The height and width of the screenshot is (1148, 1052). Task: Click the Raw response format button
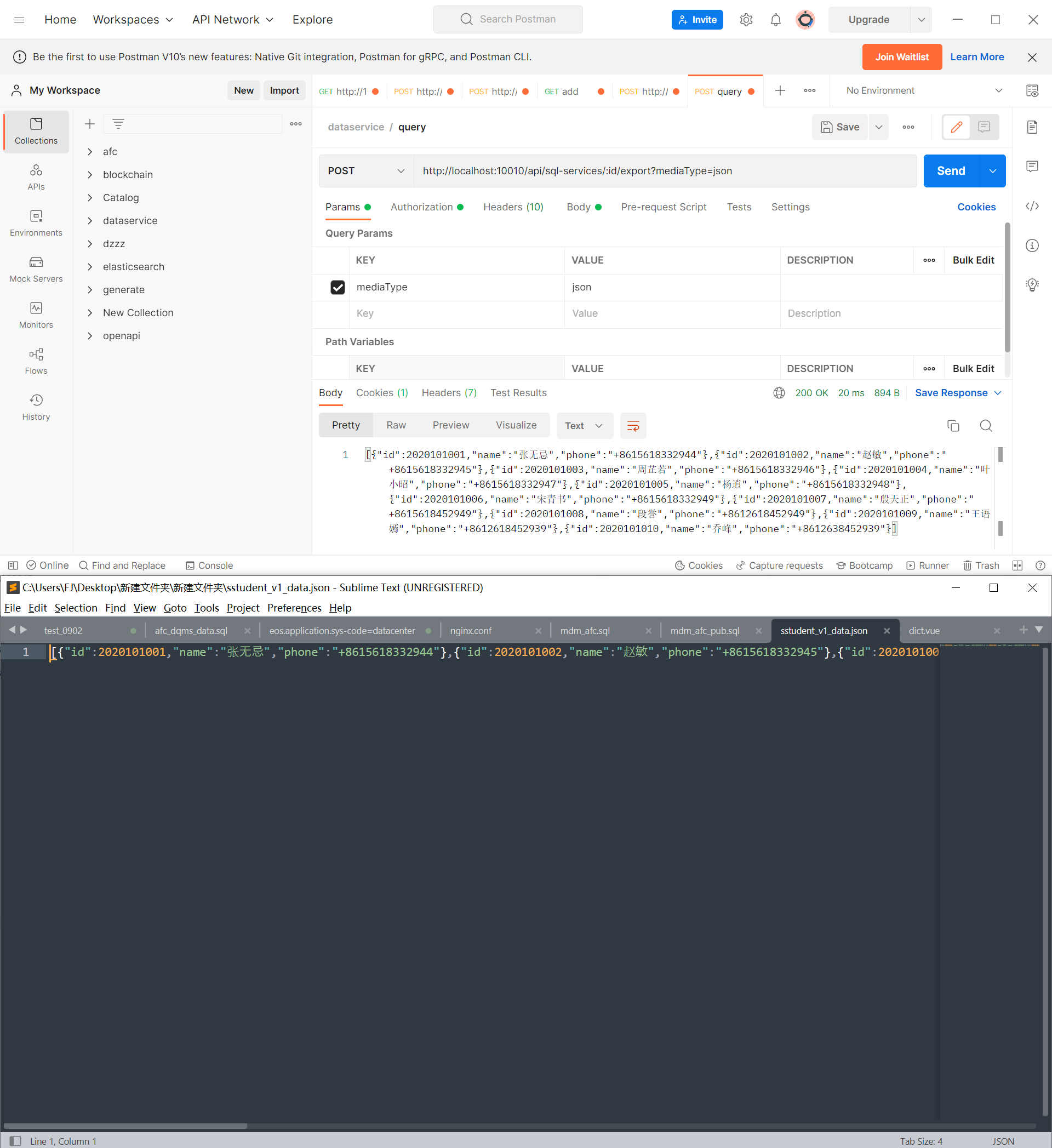click(x=397, y=425)
